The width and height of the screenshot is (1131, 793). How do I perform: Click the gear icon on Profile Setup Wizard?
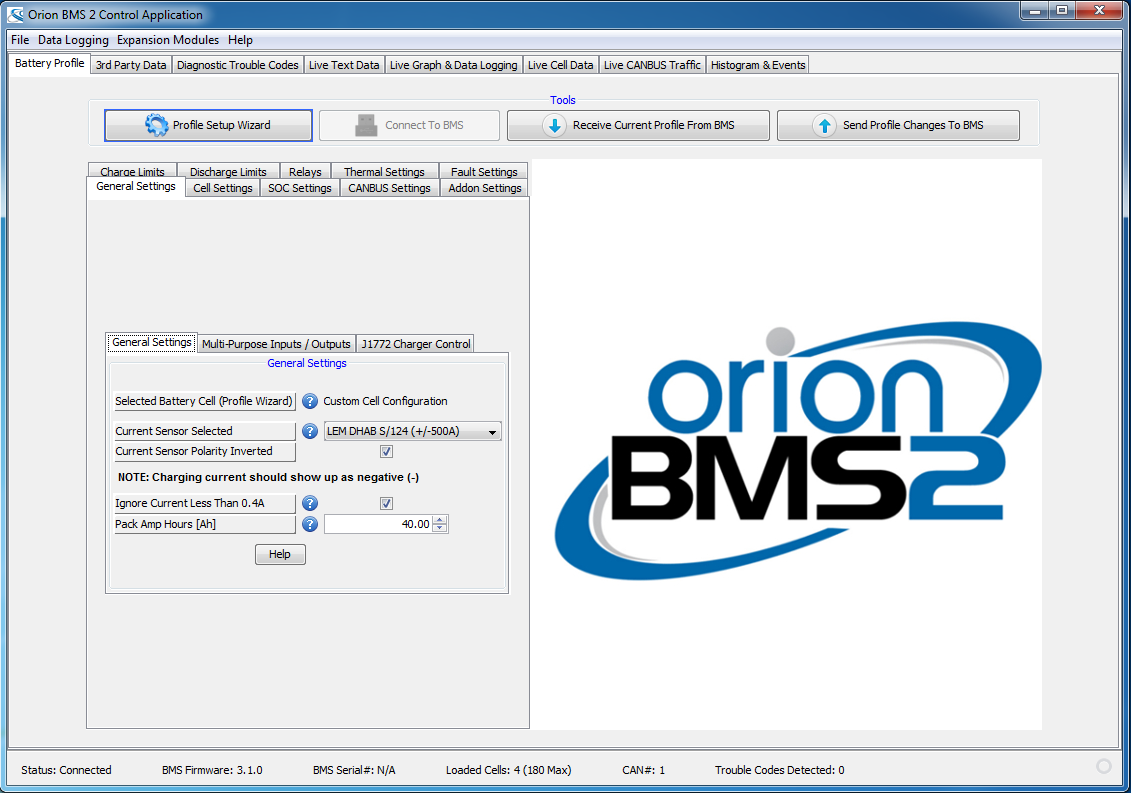coord(157,125)
